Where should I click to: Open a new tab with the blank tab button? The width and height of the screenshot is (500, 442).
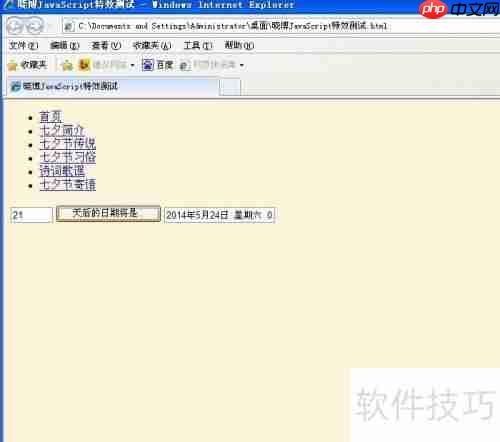[230, 87]
